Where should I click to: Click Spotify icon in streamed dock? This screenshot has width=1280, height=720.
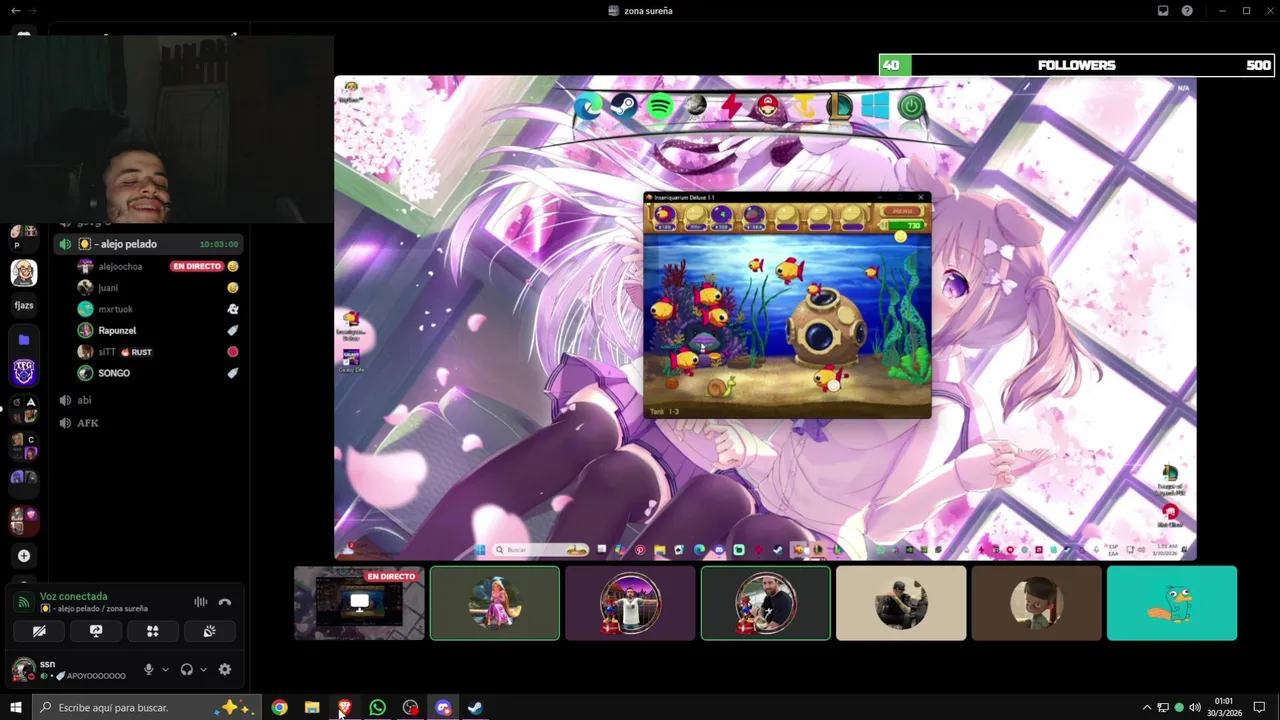coord(660,106)
